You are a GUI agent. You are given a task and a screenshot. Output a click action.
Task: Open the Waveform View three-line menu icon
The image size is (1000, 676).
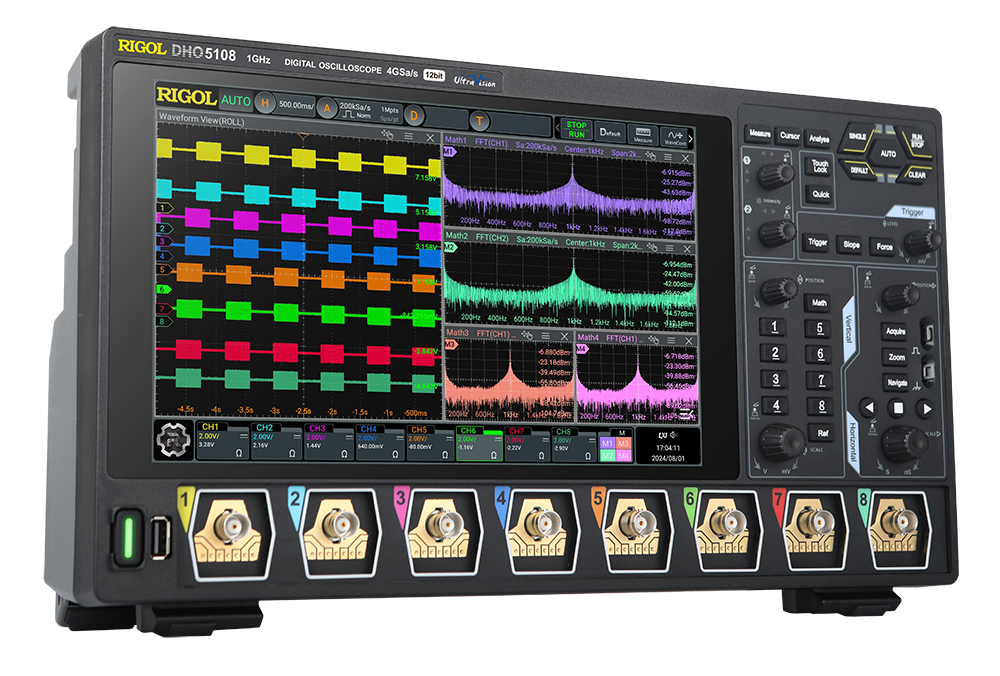409,136
